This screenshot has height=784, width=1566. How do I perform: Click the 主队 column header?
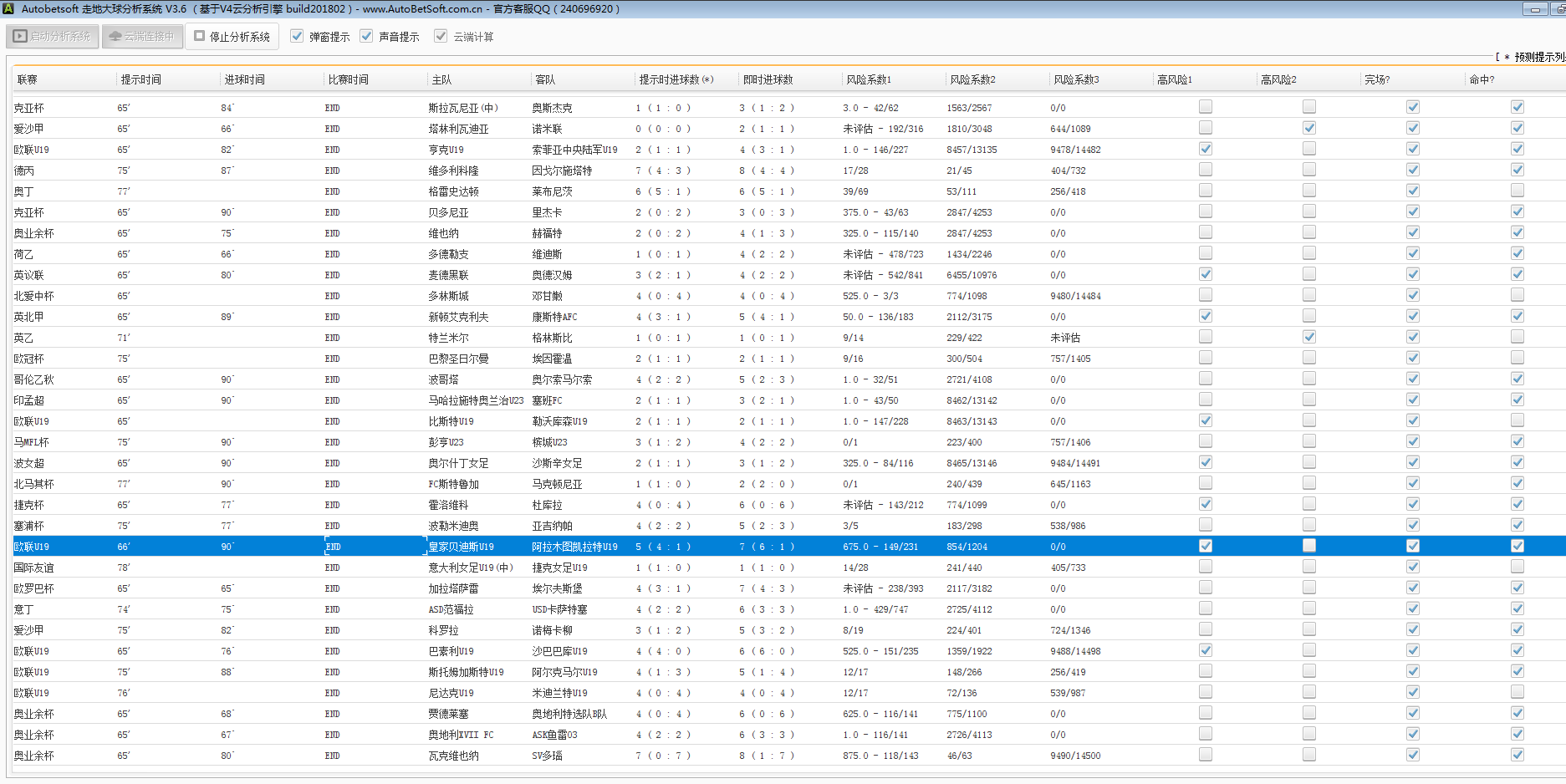(441, 80)
